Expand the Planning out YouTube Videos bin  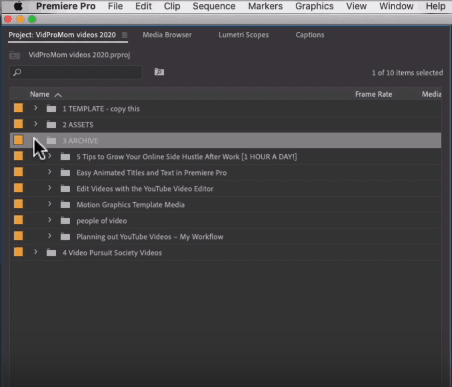click(x=50, y=236)
